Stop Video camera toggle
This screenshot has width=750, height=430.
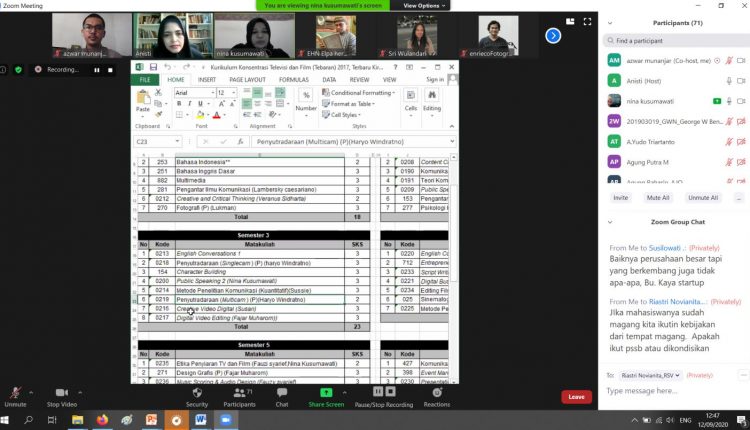pyautogui.click(x=62, y=393)
